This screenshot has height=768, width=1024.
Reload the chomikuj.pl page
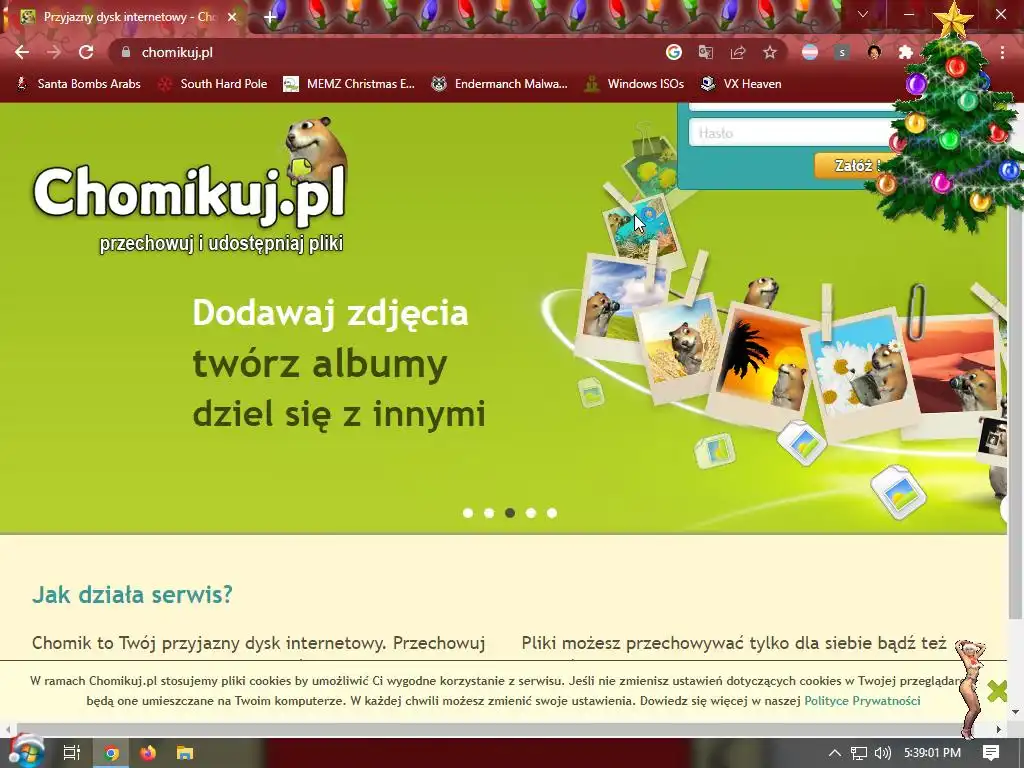pos(86,52)
